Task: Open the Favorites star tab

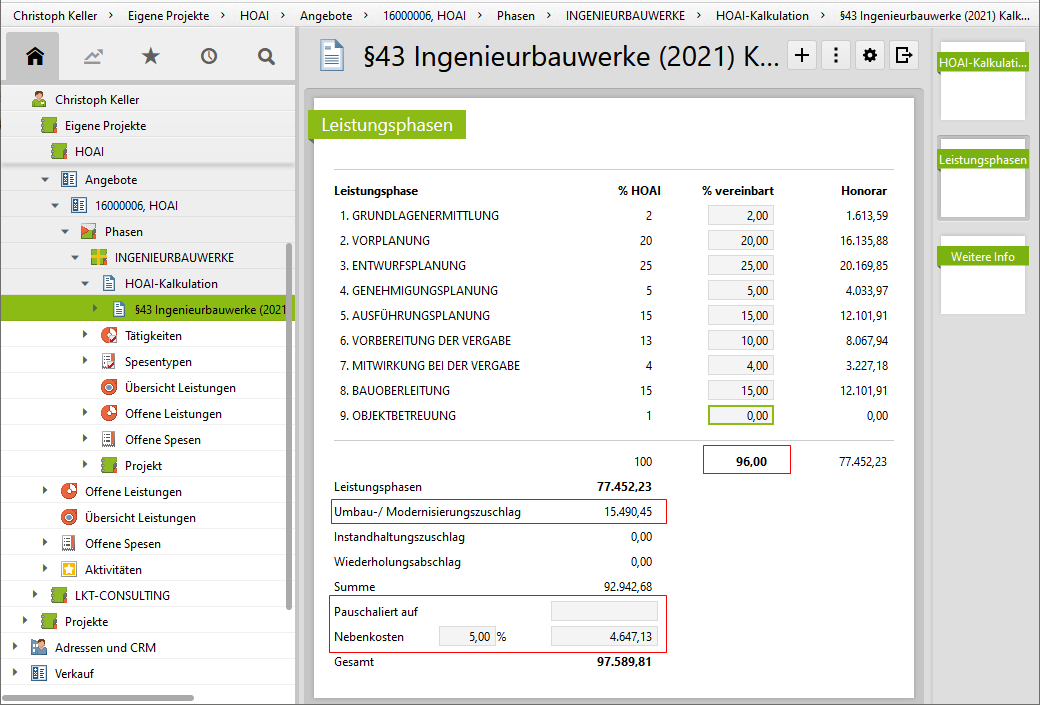Action: pos(150,57)
